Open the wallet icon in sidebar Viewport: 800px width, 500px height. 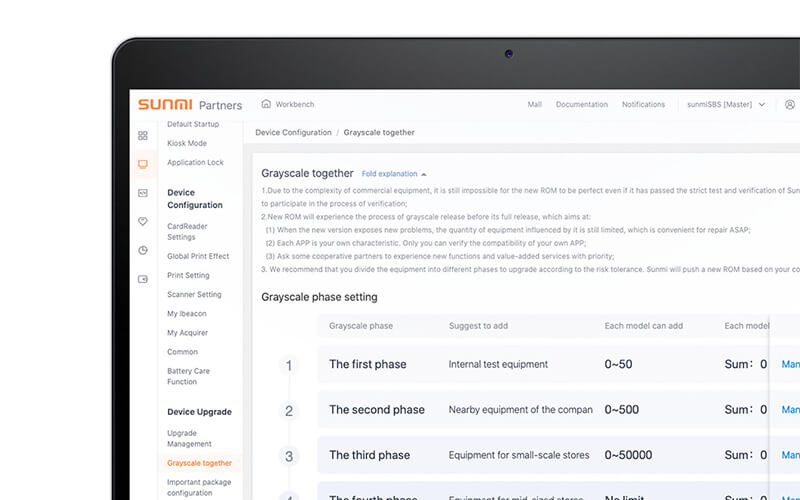[x=142, y=279]
